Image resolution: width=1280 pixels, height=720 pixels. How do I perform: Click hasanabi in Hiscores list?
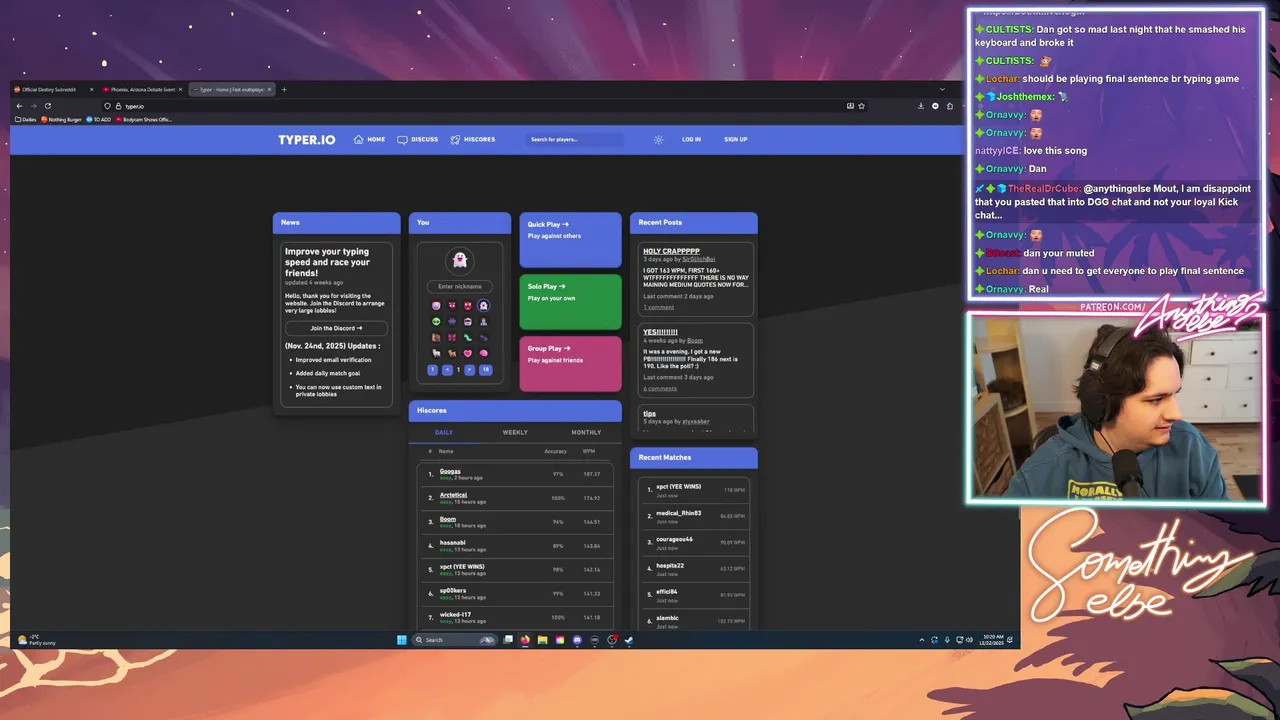pos(452,543)
